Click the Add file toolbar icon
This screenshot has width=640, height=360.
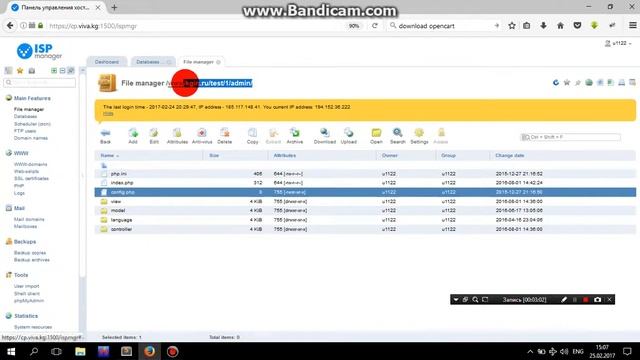[x=133, y=136]
